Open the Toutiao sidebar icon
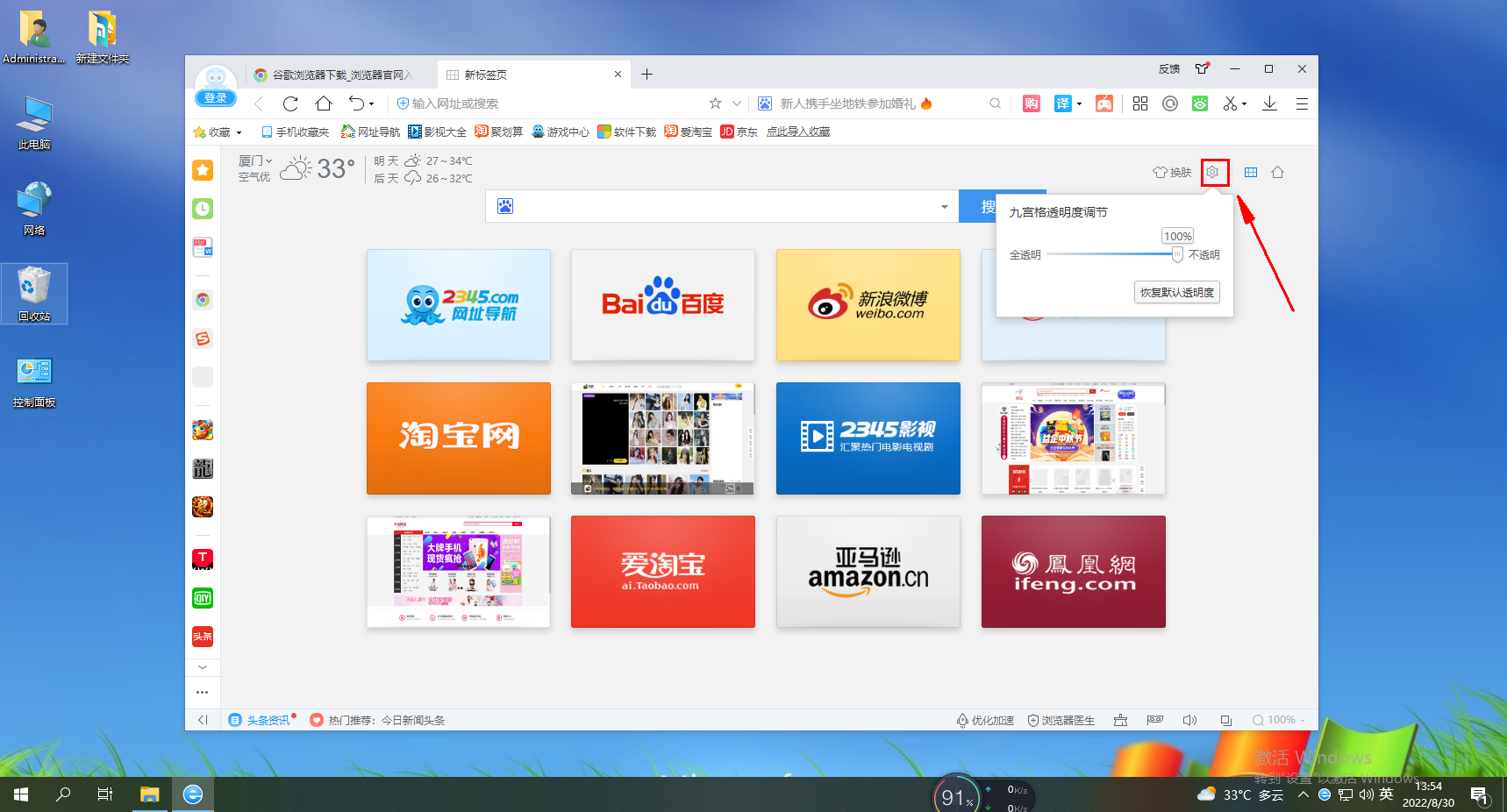Screen dimensions: 1507x812 coord(203,637)
